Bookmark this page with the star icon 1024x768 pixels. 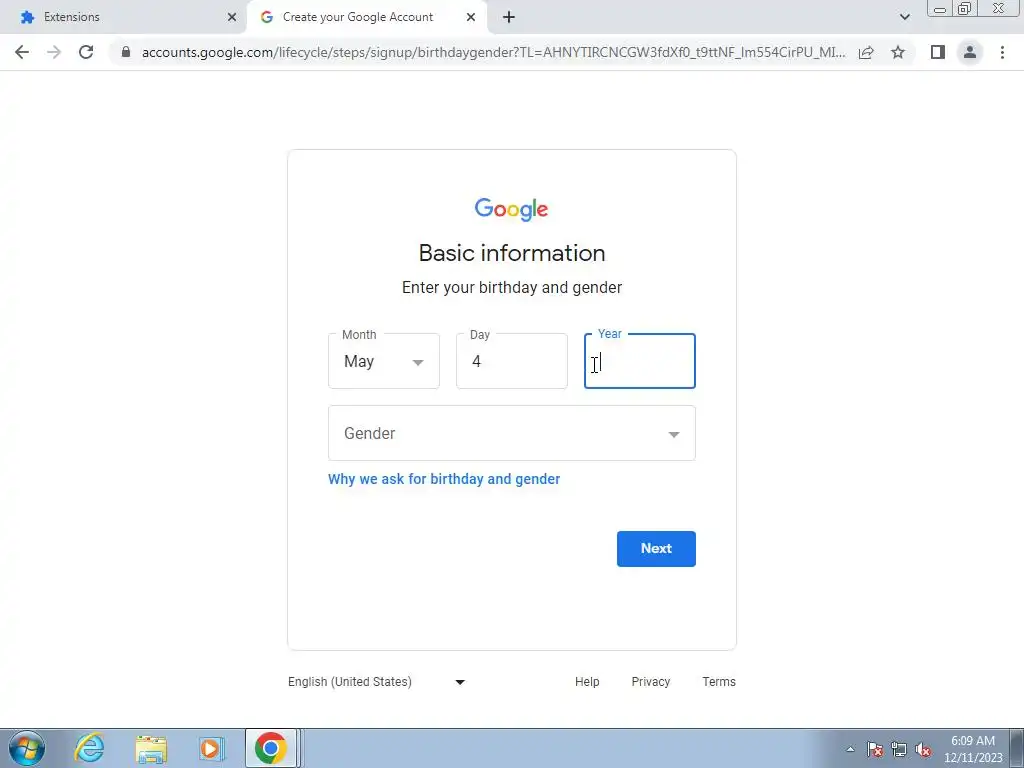(898, 52)
